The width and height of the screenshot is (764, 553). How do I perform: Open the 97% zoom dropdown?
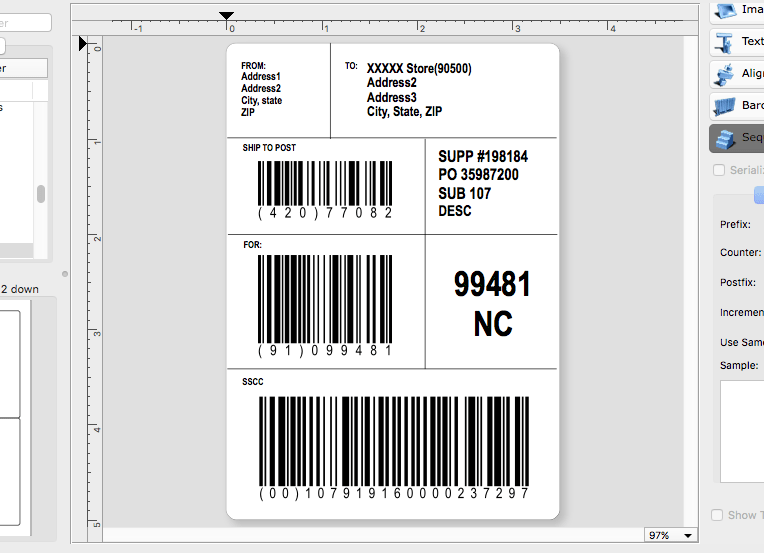(670, 535)
